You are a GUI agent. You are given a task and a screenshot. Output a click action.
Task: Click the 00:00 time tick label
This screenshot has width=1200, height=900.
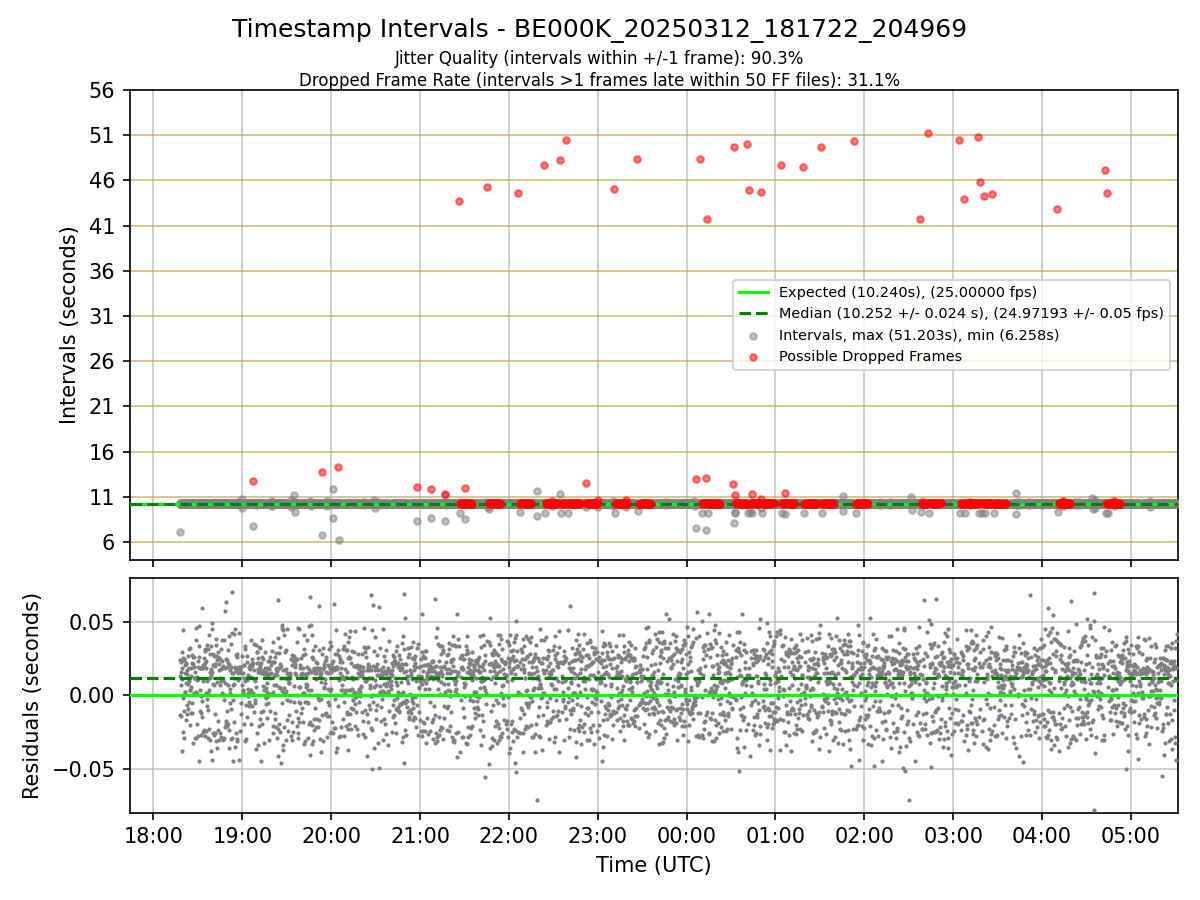point(686,835)
